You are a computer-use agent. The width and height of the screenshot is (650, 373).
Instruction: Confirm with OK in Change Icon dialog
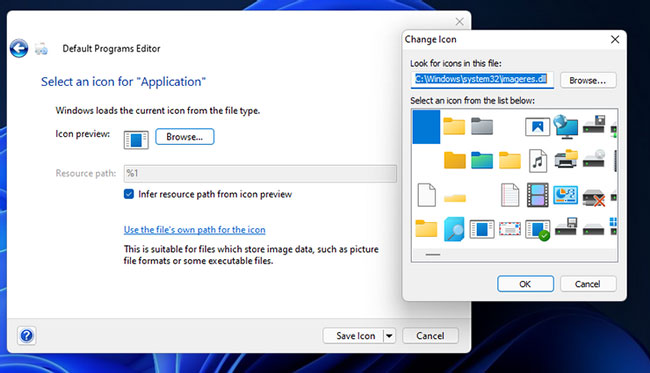pyautogui.click(x=525, y=284)
